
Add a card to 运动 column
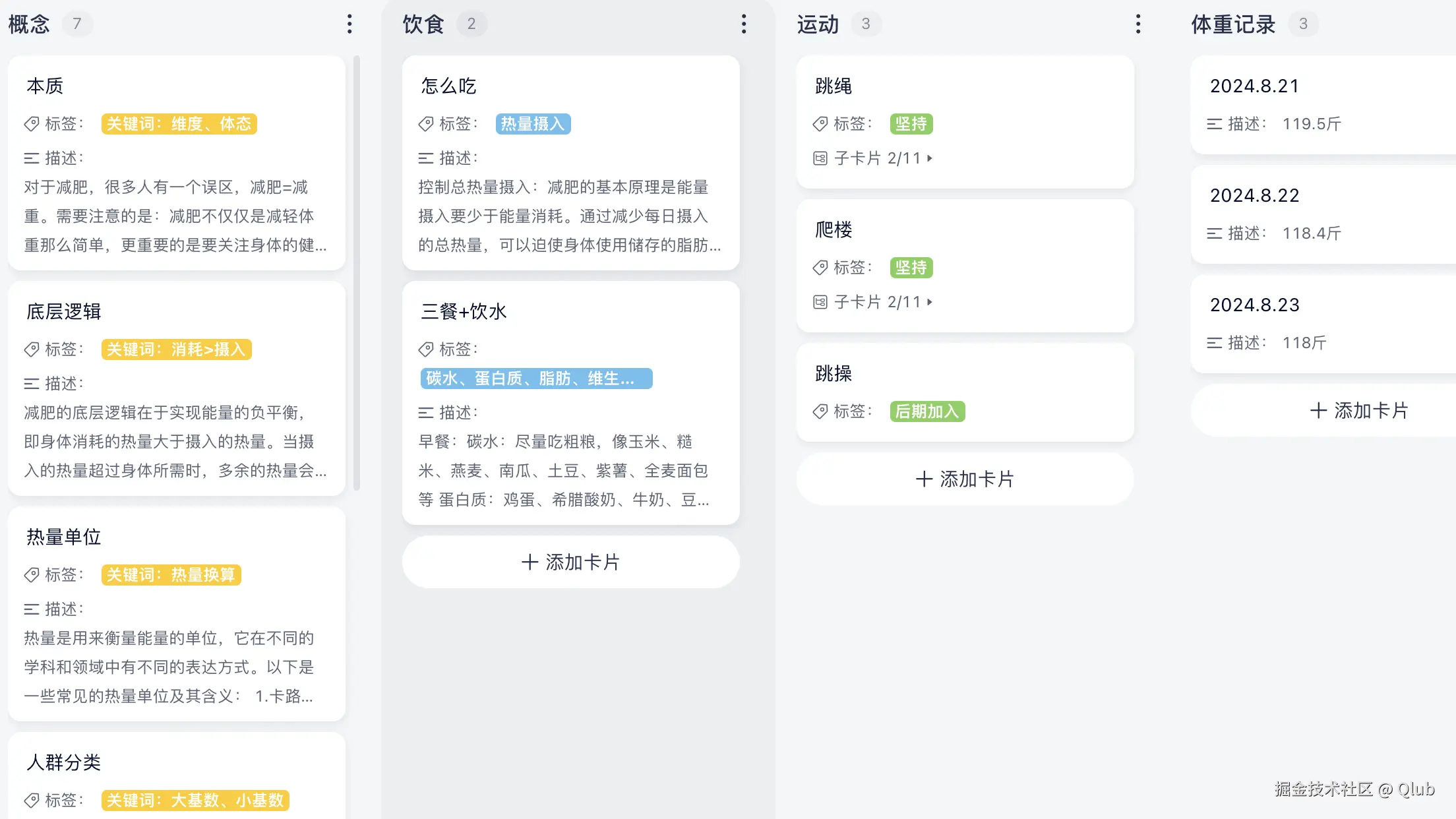[965, 479]
